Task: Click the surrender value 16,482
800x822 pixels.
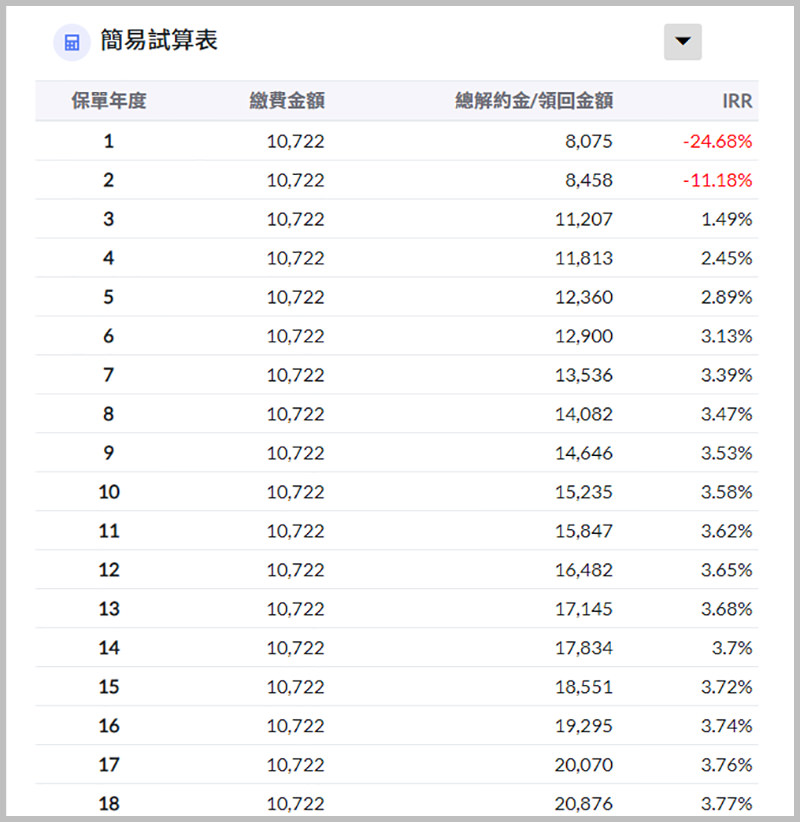Action: coord(584,570)
